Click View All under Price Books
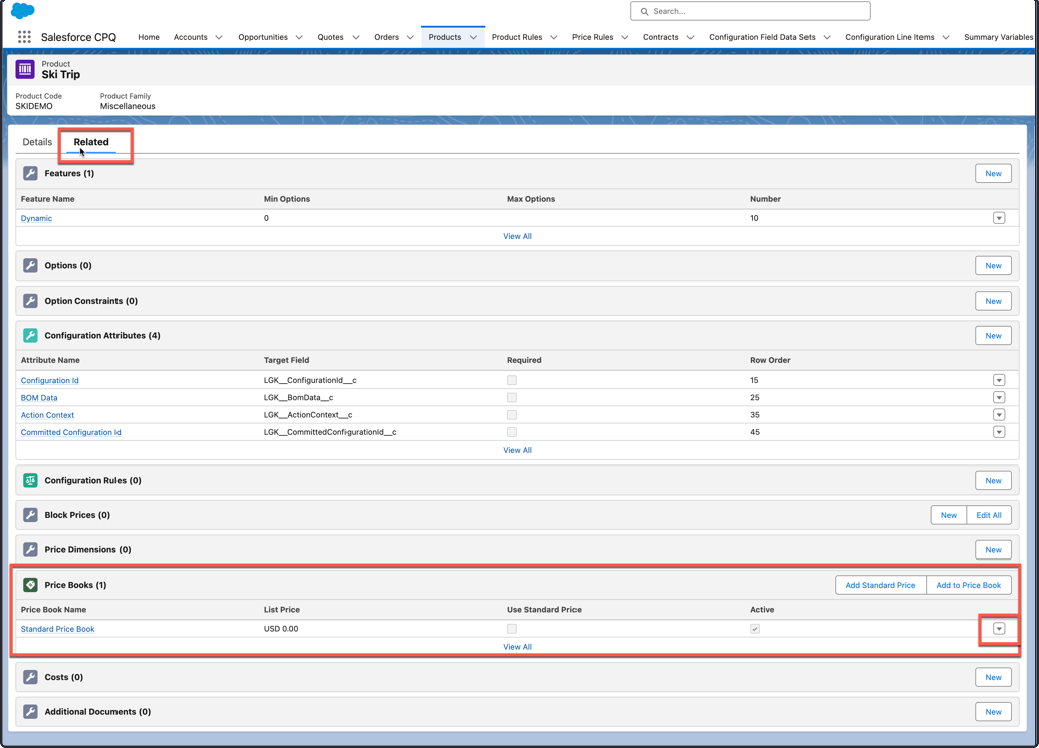This screenshot has width=1039, height=748. tap(518, 647)
